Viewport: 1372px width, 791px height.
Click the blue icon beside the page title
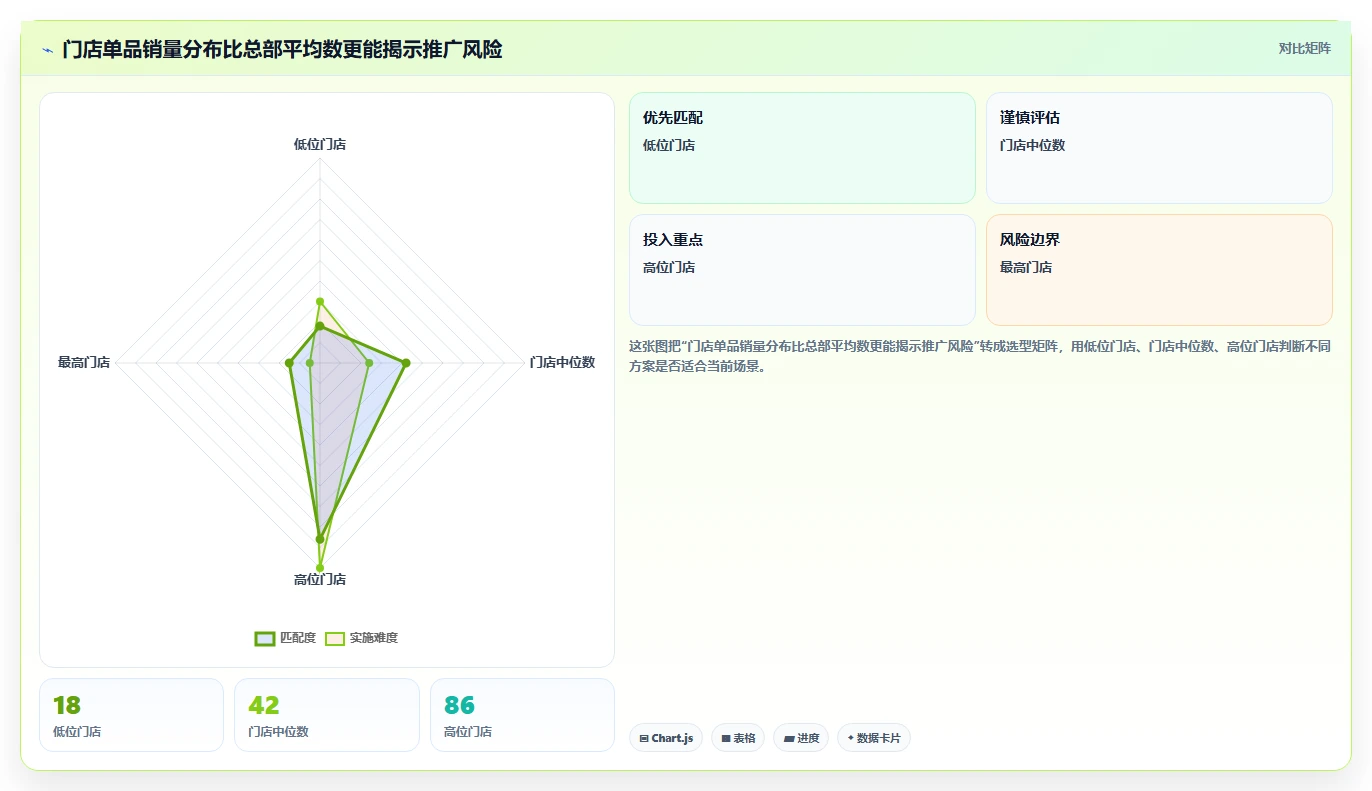(x=47, y=49)
